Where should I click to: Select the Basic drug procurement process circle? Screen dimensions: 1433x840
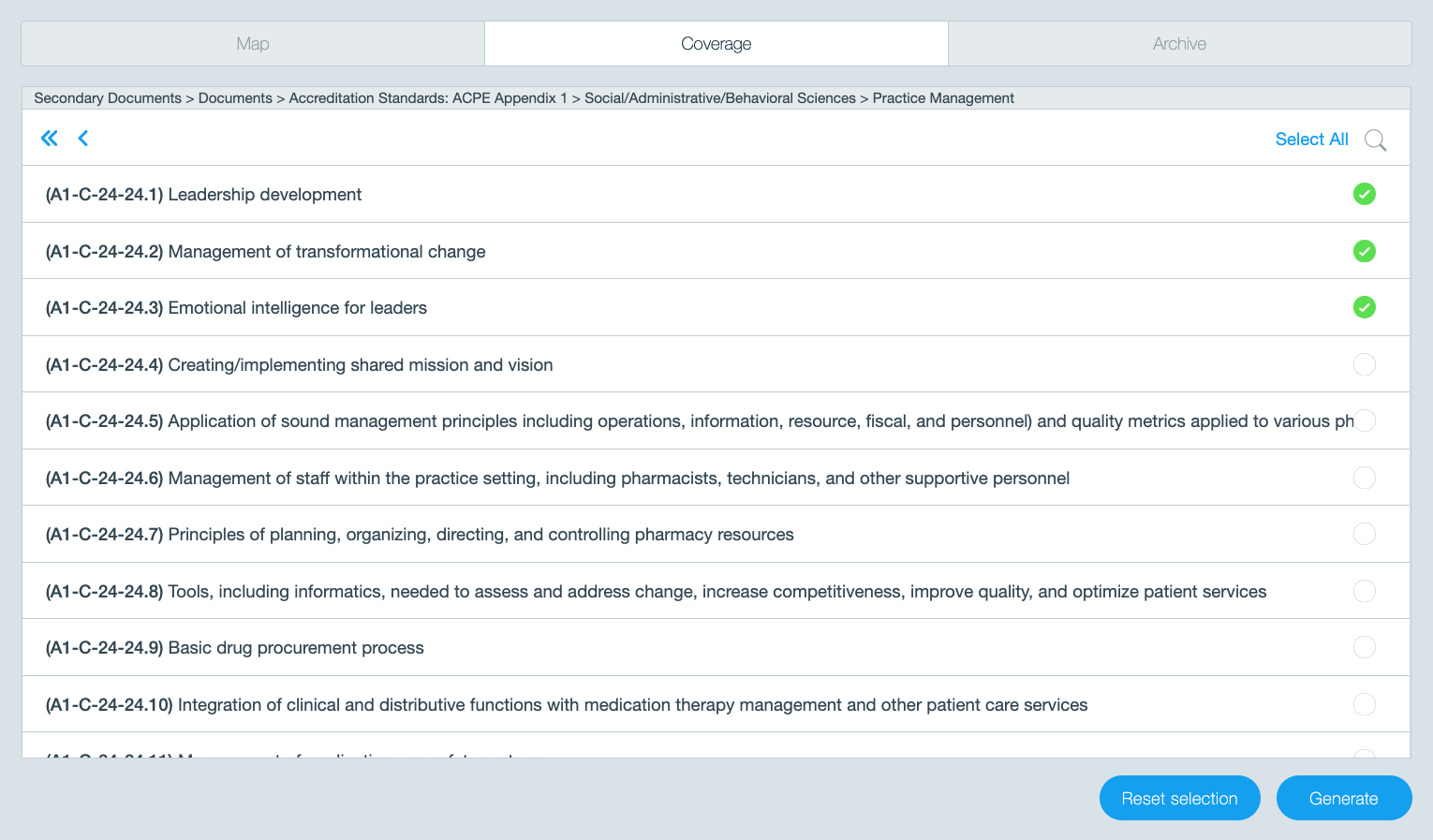(1365, 647)
